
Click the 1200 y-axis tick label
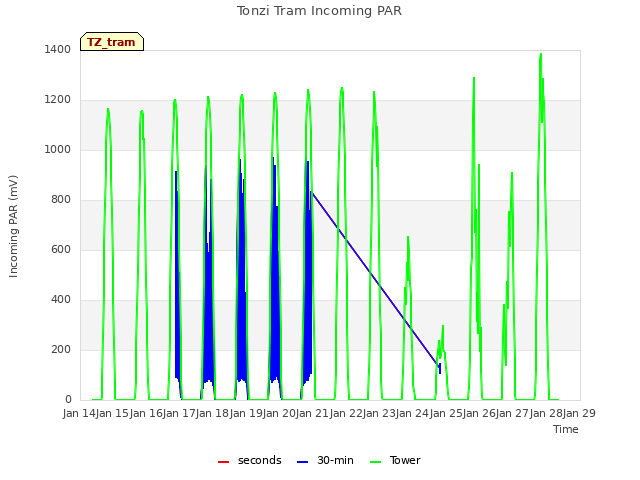click(57, 100)
